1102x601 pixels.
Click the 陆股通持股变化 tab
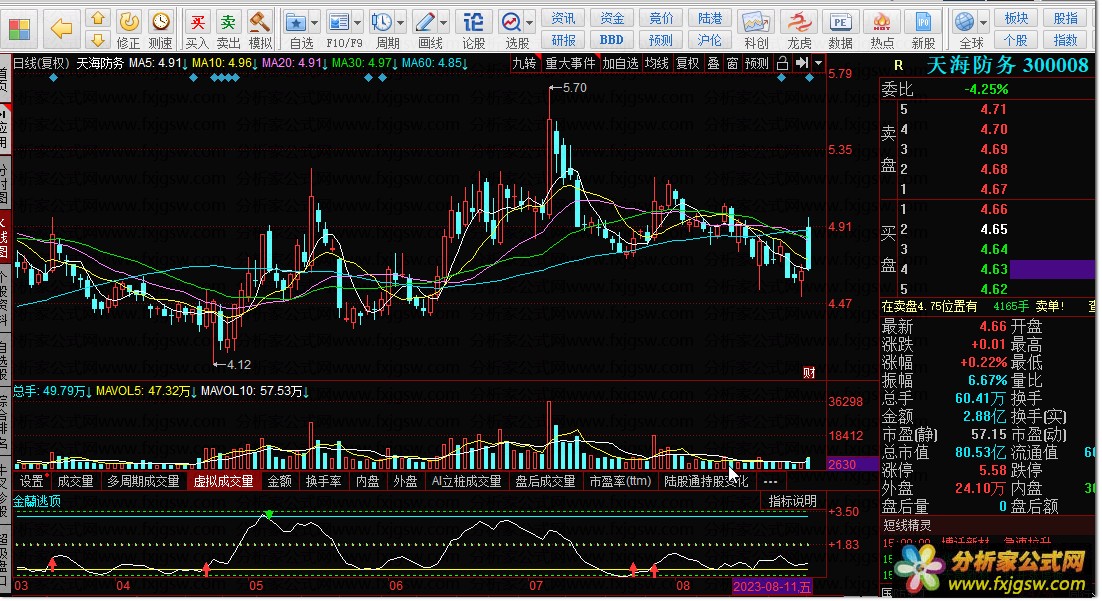[x=706, y=482]
